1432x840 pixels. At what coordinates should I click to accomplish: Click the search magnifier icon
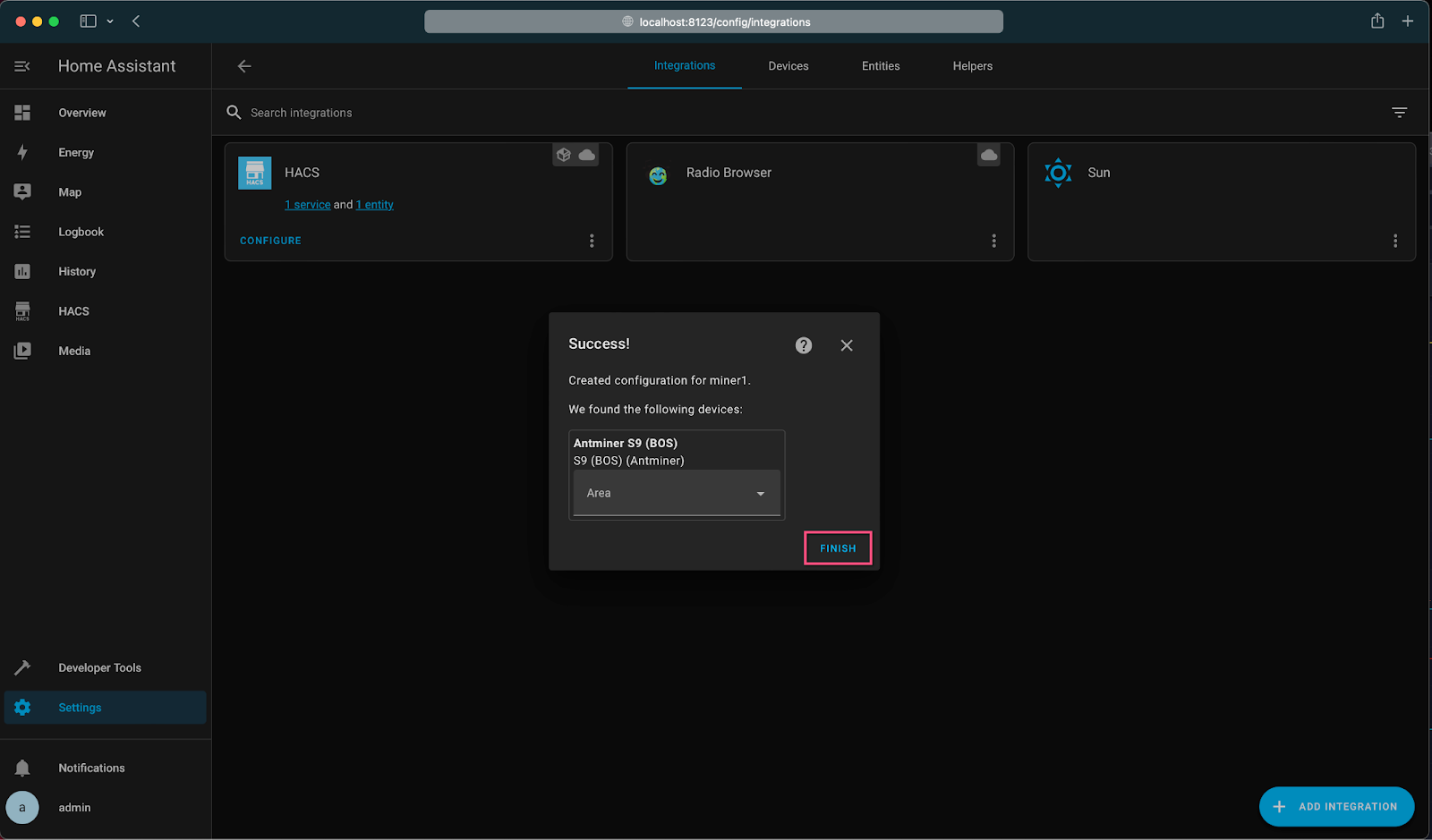pyautogui.click(x=234, y=113)
